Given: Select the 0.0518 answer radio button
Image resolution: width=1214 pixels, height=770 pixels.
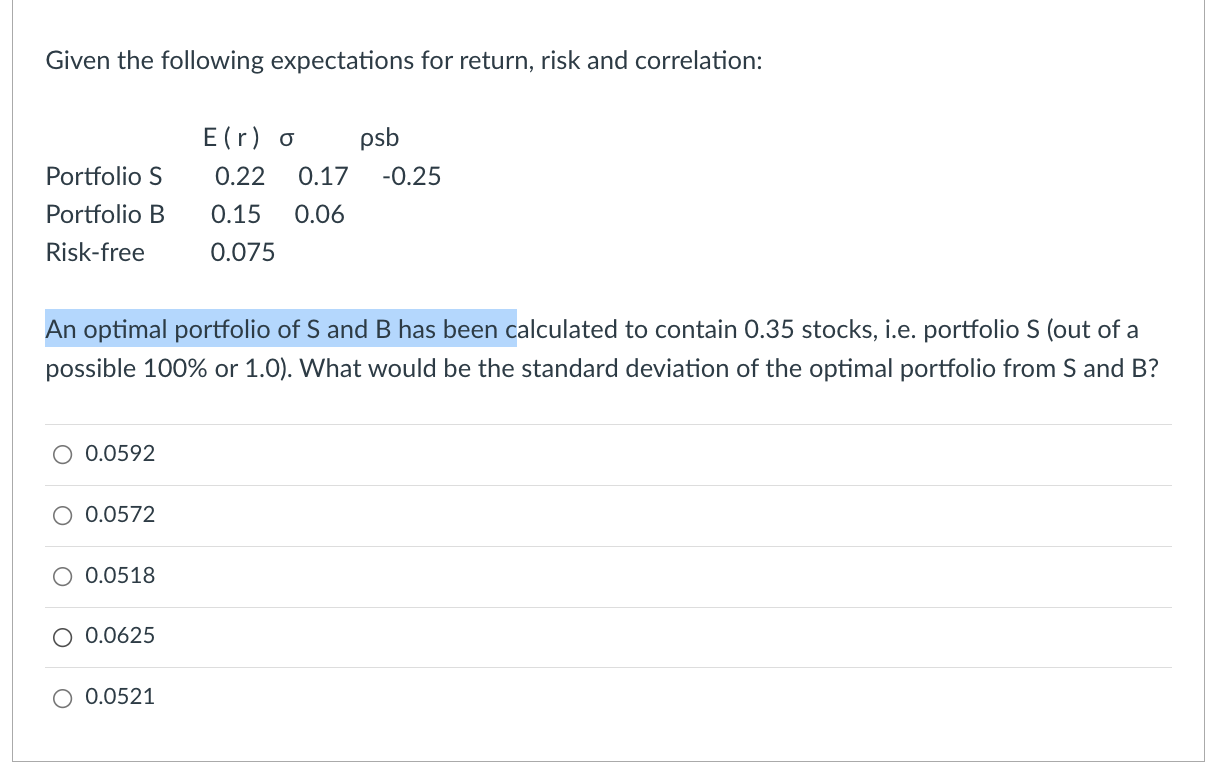Looking at the screenshot, I should [x=62, y=576].
